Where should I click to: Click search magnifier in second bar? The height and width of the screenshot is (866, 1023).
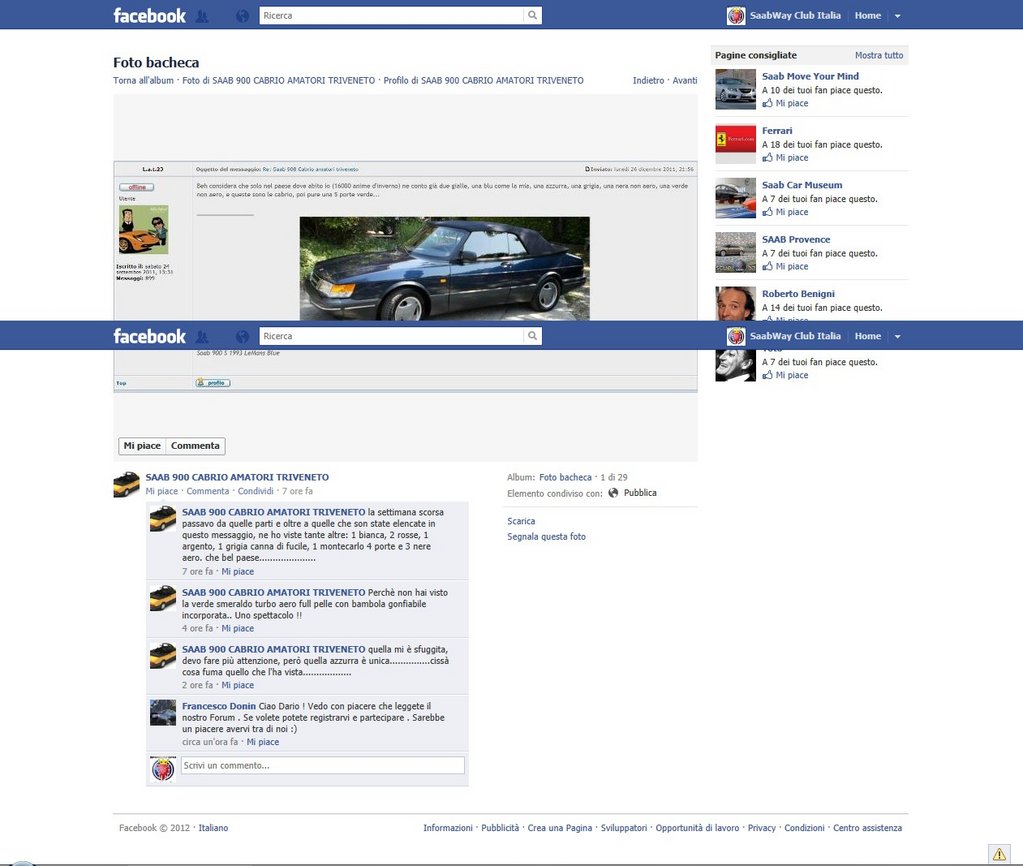[532, 336]
